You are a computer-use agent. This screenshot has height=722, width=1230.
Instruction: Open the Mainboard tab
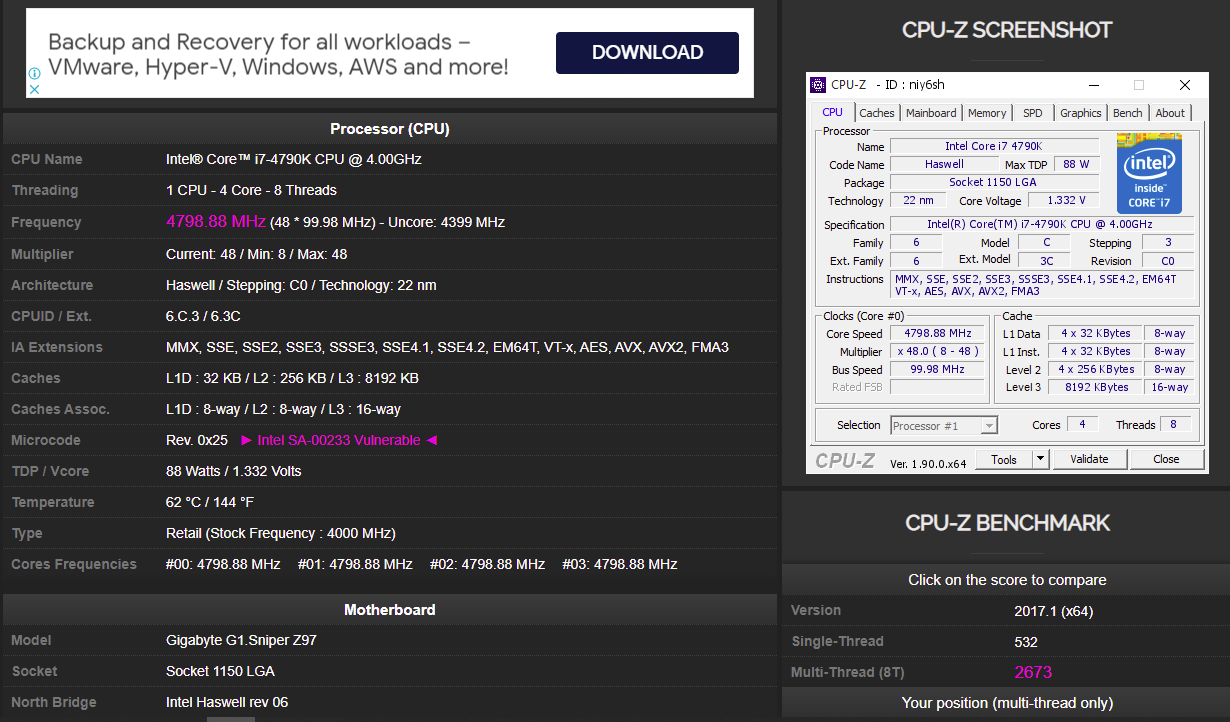coord(931,113)
